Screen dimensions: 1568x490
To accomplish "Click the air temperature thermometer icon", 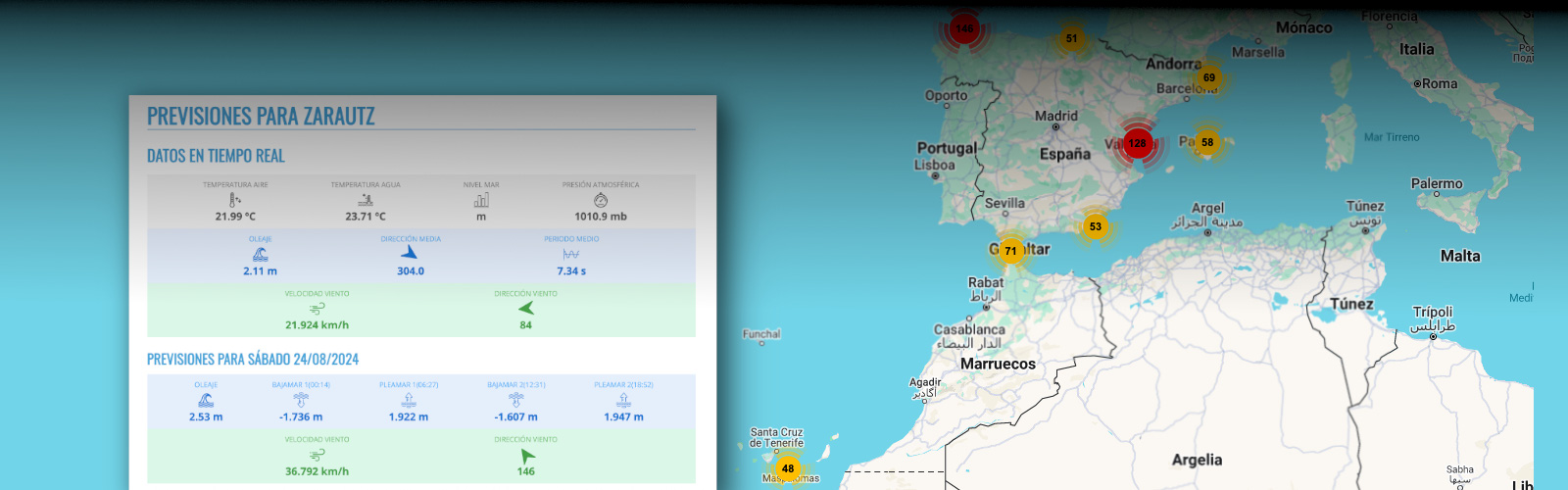I will (x=235, y=200).
